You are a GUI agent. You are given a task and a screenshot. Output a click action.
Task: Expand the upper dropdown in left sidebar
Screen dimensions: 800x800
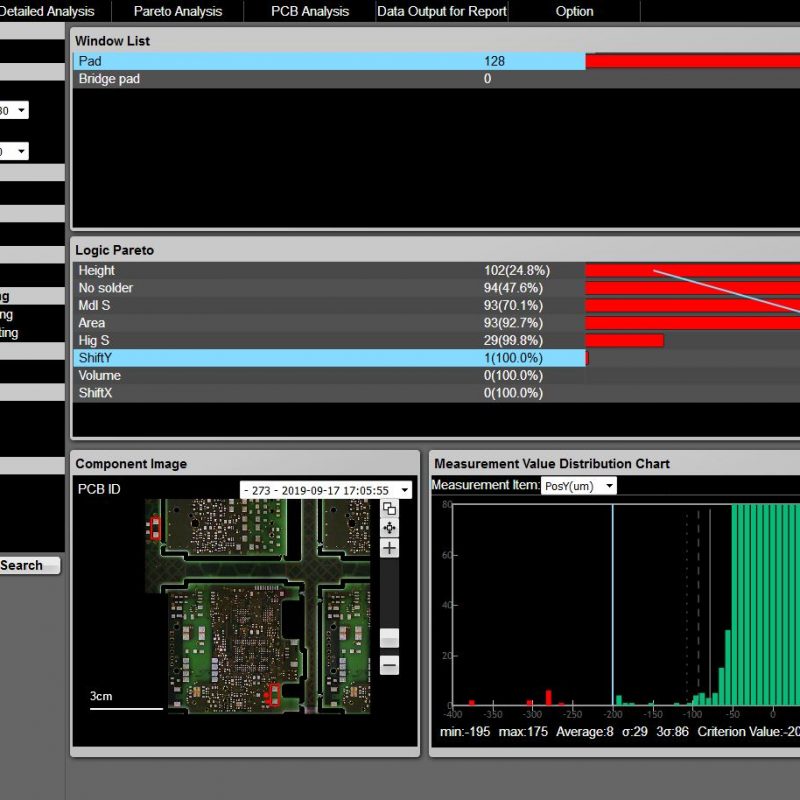pos(21,110)
